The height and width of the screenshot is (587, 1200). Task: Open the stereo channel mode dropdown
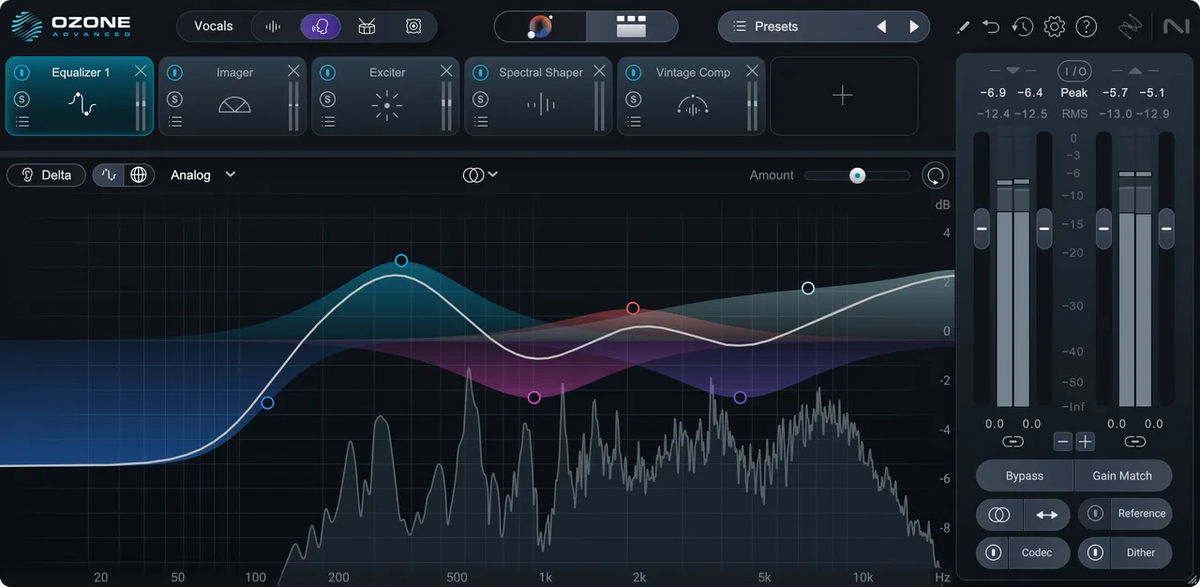pos(480,175)
